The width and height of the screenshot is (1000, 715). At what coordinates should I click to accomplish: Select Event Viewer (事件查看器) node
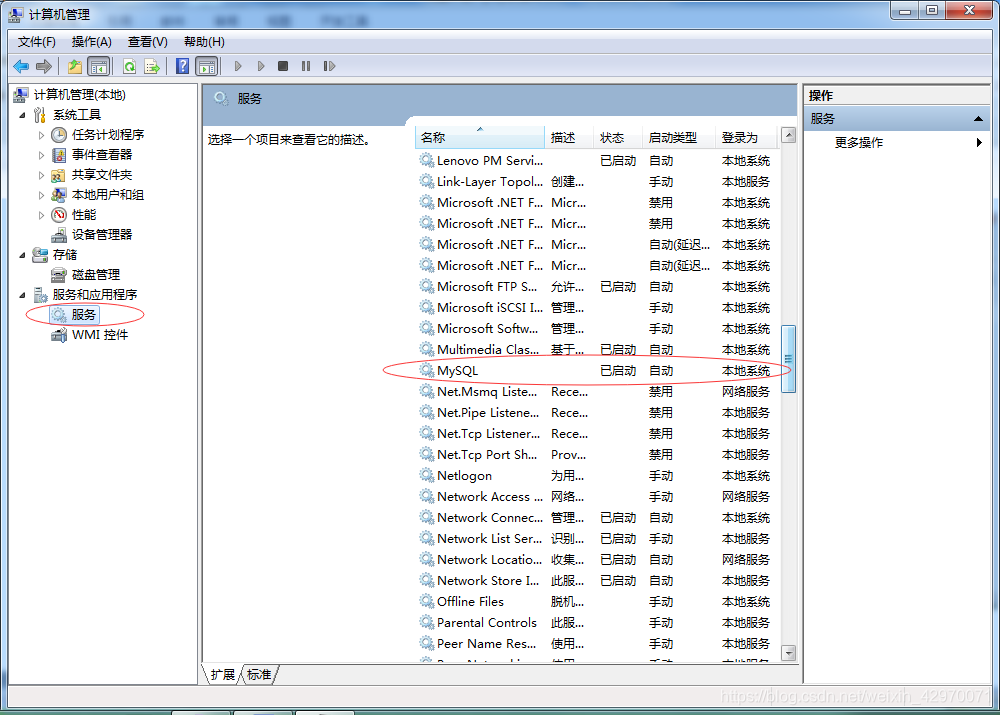click(102, 154)
